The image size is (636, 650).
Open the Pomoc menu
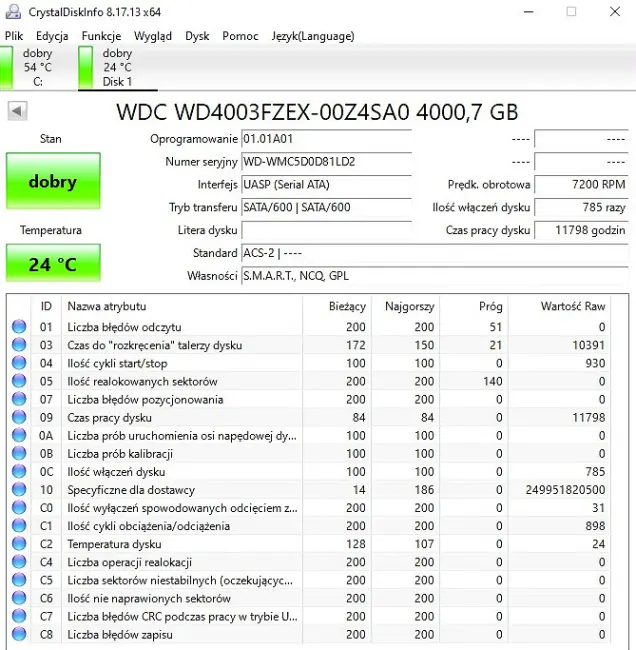(240, 36)
